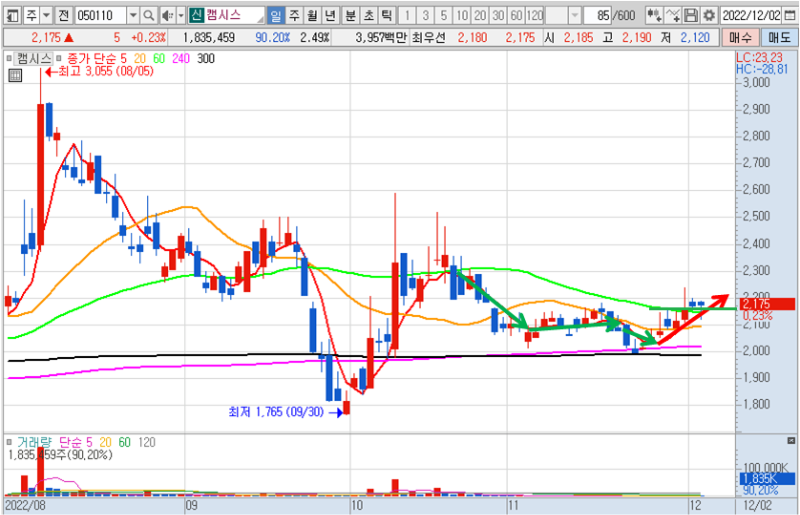This screenshot has height=515, width=800.
Task: Open the calendar date picker icon
Action: pyautogui.click(x=789, y=16)
